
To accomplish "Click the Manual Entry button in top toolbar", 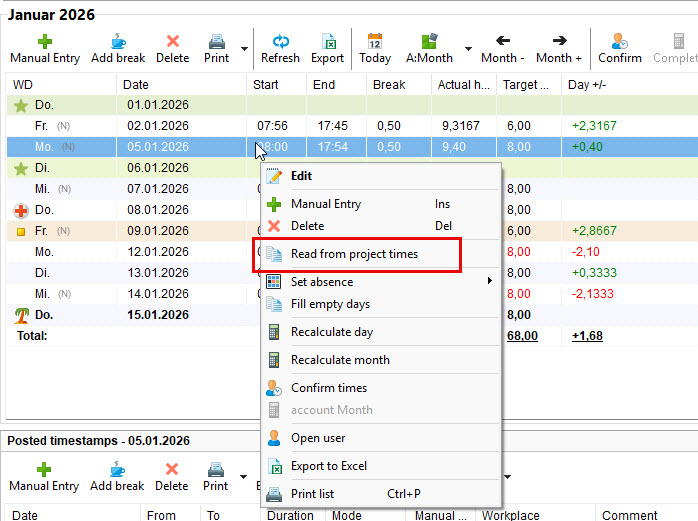I will coord(44,48).
